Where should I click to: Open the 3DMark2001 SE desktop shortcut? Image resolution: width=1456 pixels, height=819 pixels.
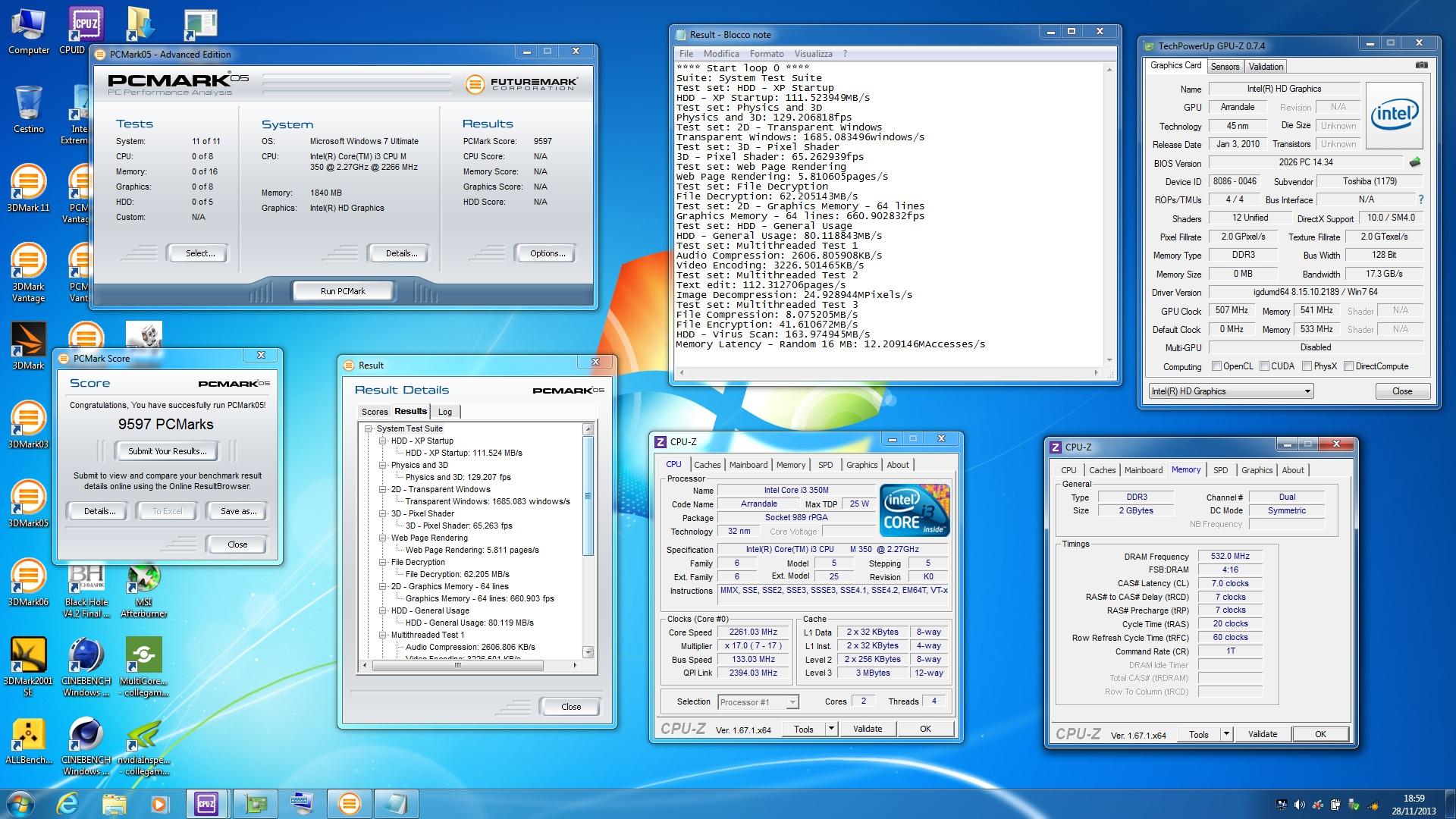click(x=28, y=667)
